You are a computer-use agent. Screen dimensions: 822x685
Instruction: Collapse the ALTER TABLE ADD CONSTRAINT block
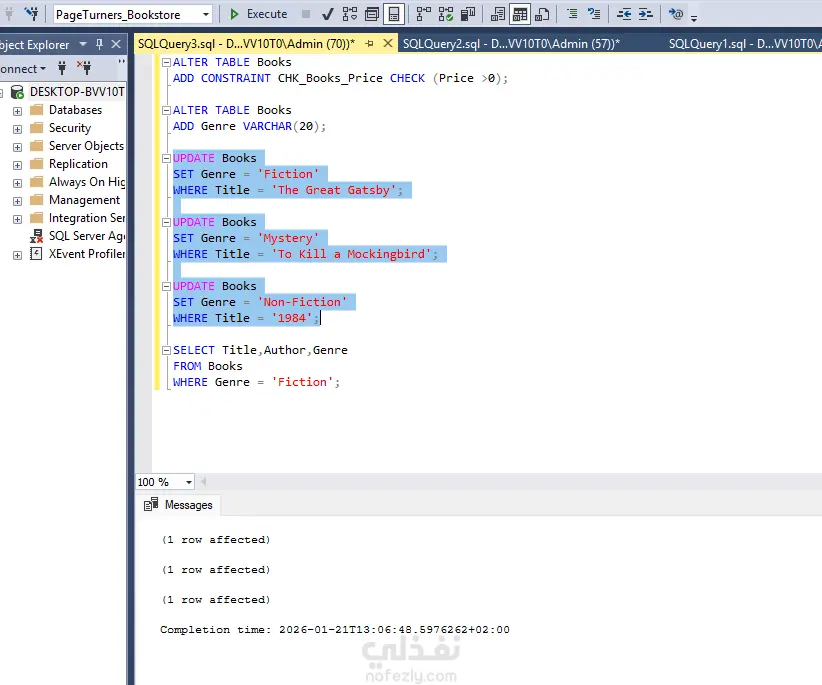[x=166, y=62]
